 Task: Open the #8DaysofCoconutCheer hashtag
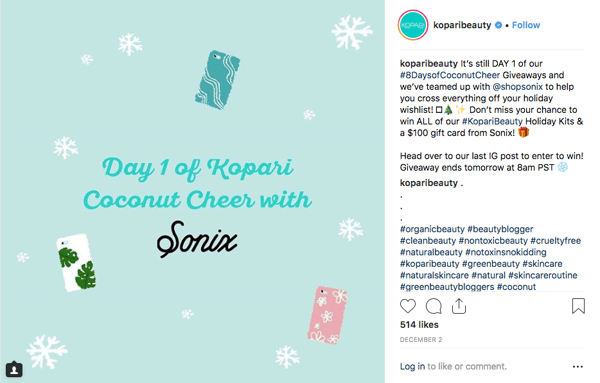(450, 75)
